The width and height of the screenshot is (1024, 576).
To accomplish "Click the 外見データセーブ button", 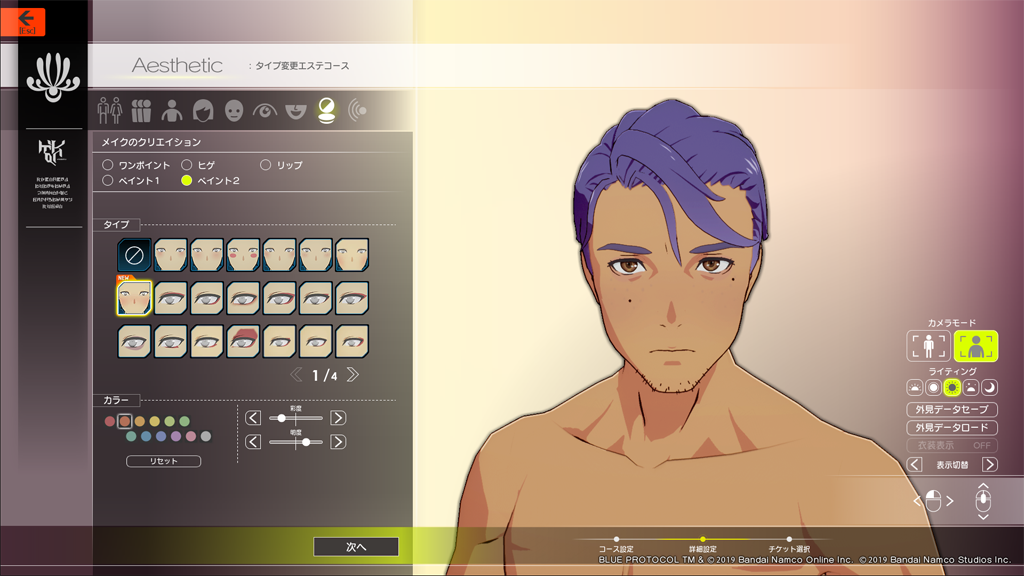I will click(951, 410).
